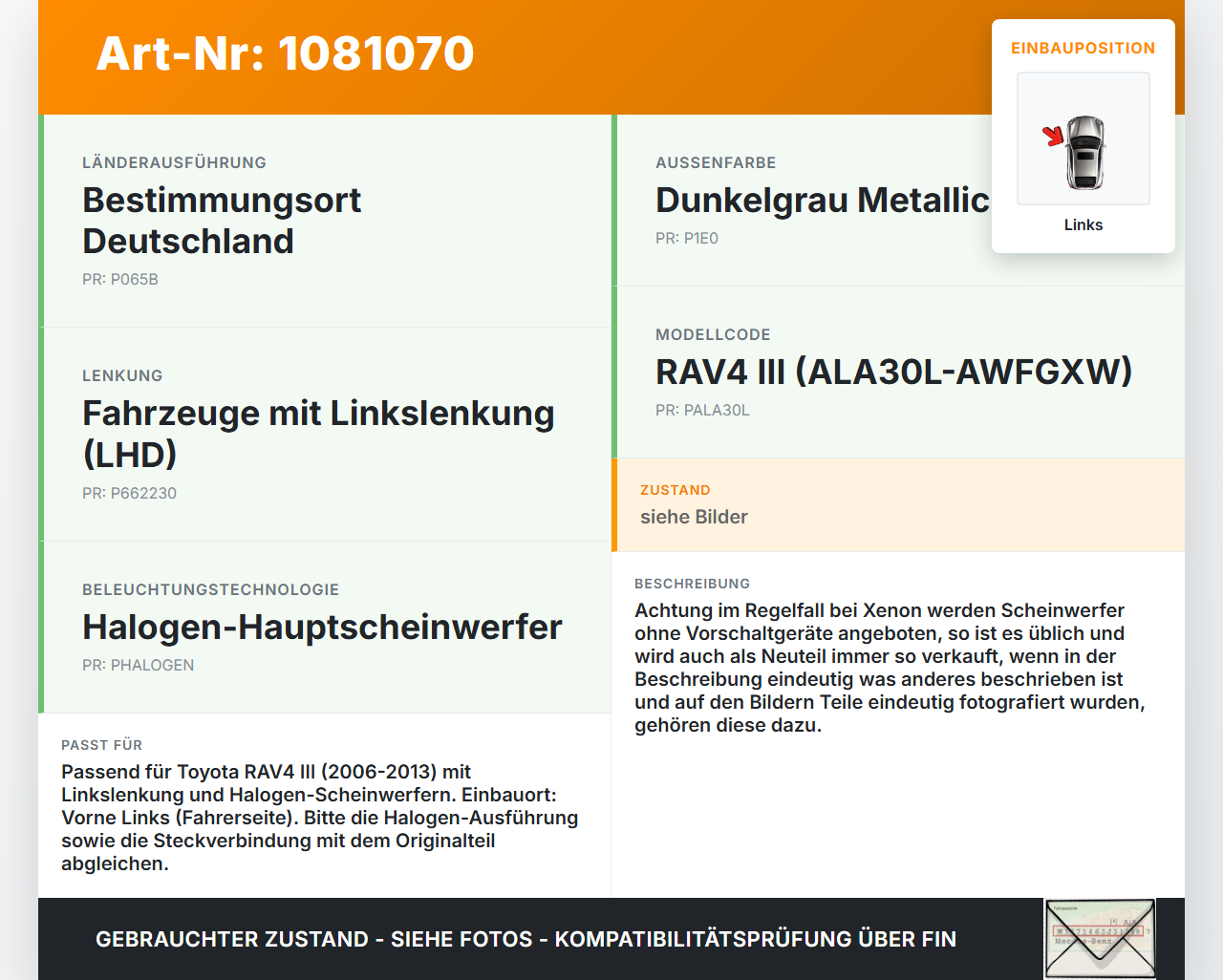
Task: Select Bestimmungsort Deutschland value
Action: coord(222,221)
